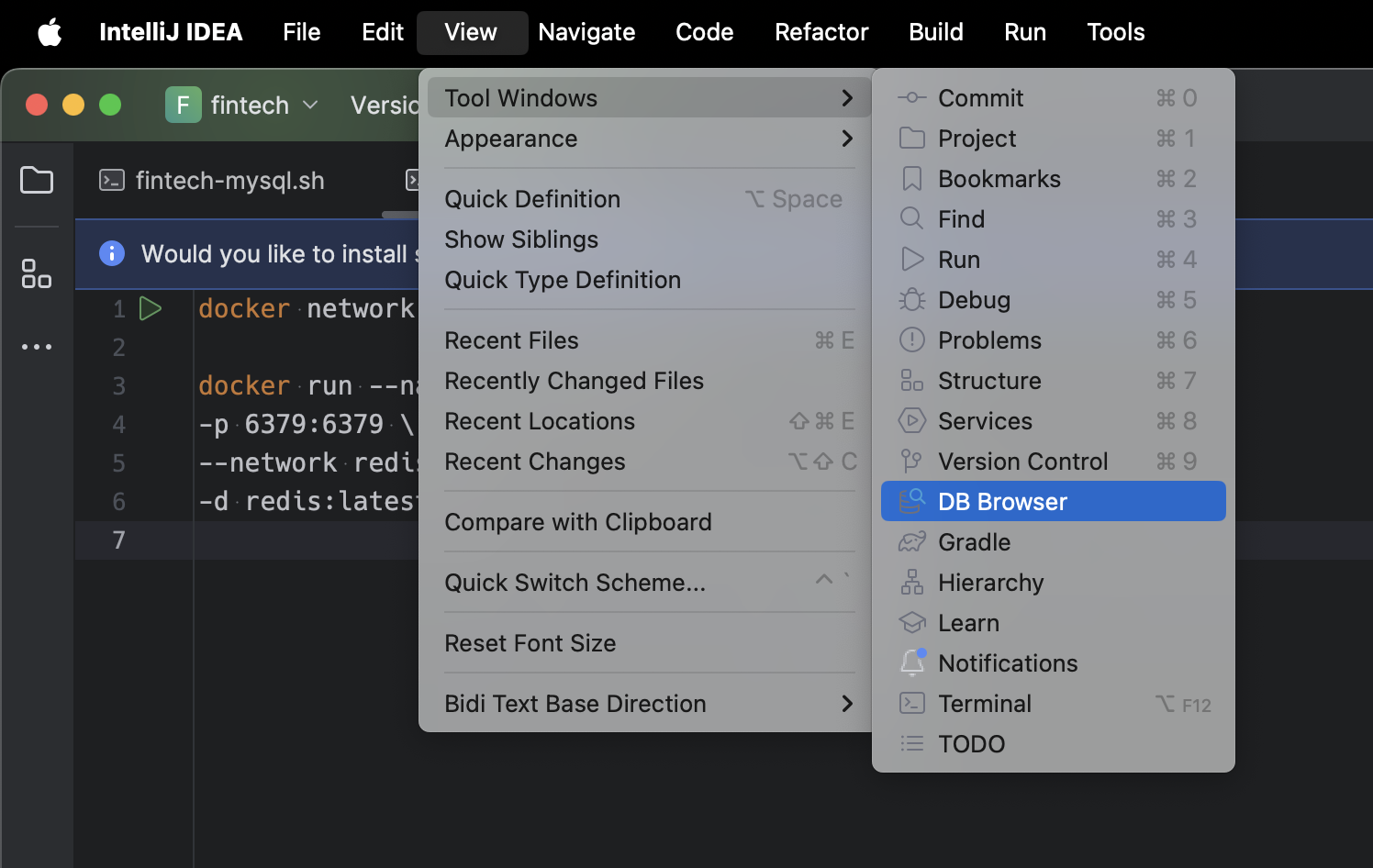The width and height of the screenshot is (1373, 868).
Task: Open the Structure tool window sidebar icon
Action: pos(37,273)
